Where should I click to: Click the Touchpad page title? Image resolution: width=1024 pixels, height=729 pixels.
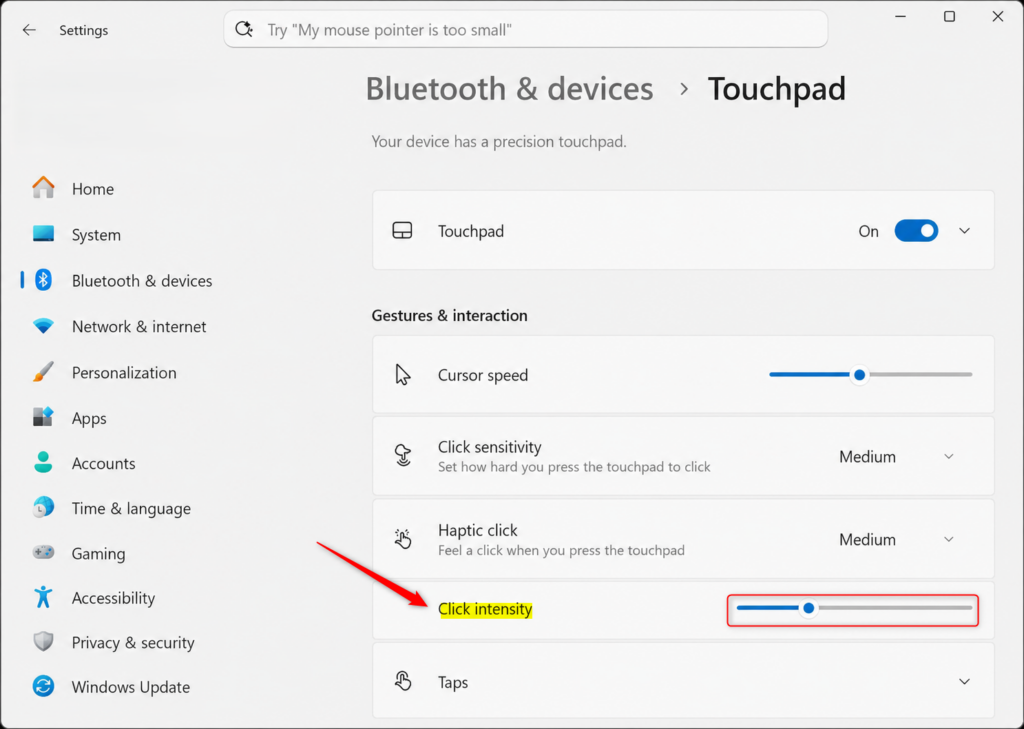[776, 88]
